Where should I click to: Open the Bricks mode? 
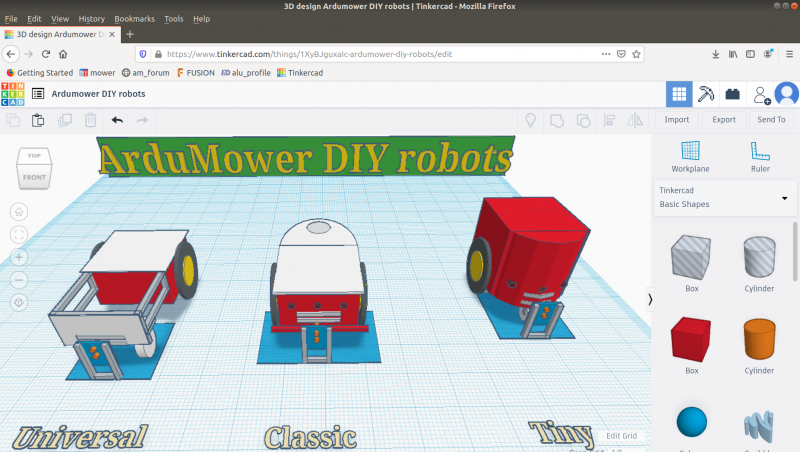point(733,94)
